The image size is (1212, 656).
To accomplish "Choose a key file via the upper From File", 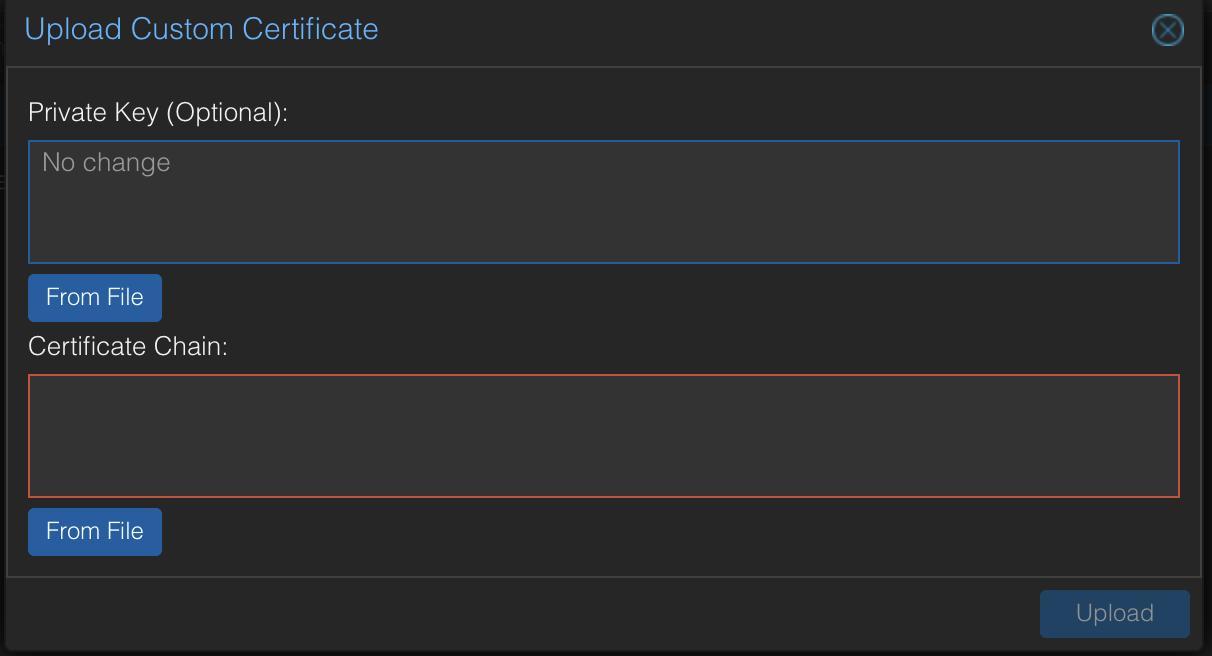I will (x=95, y=297).
